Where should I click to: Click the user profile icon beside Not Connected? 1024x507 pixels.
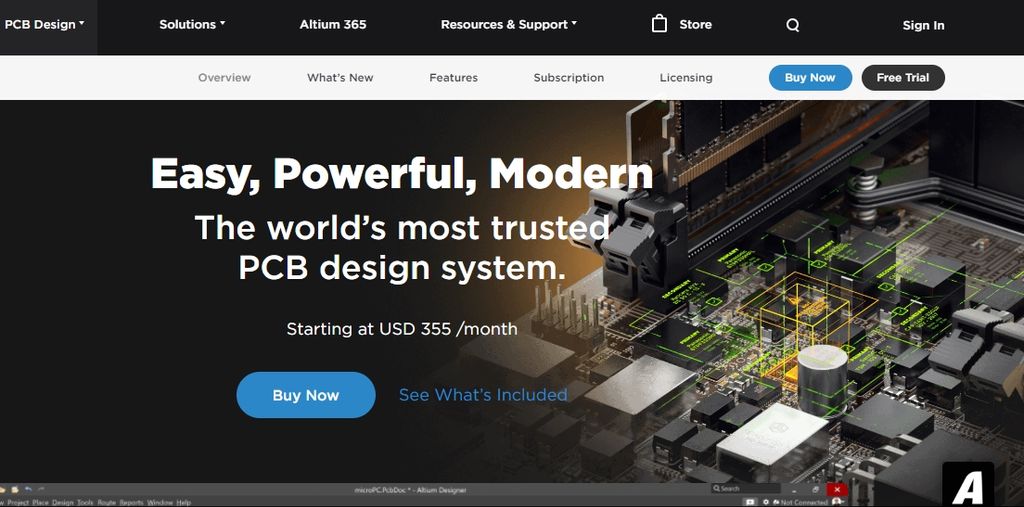(837, 502)
